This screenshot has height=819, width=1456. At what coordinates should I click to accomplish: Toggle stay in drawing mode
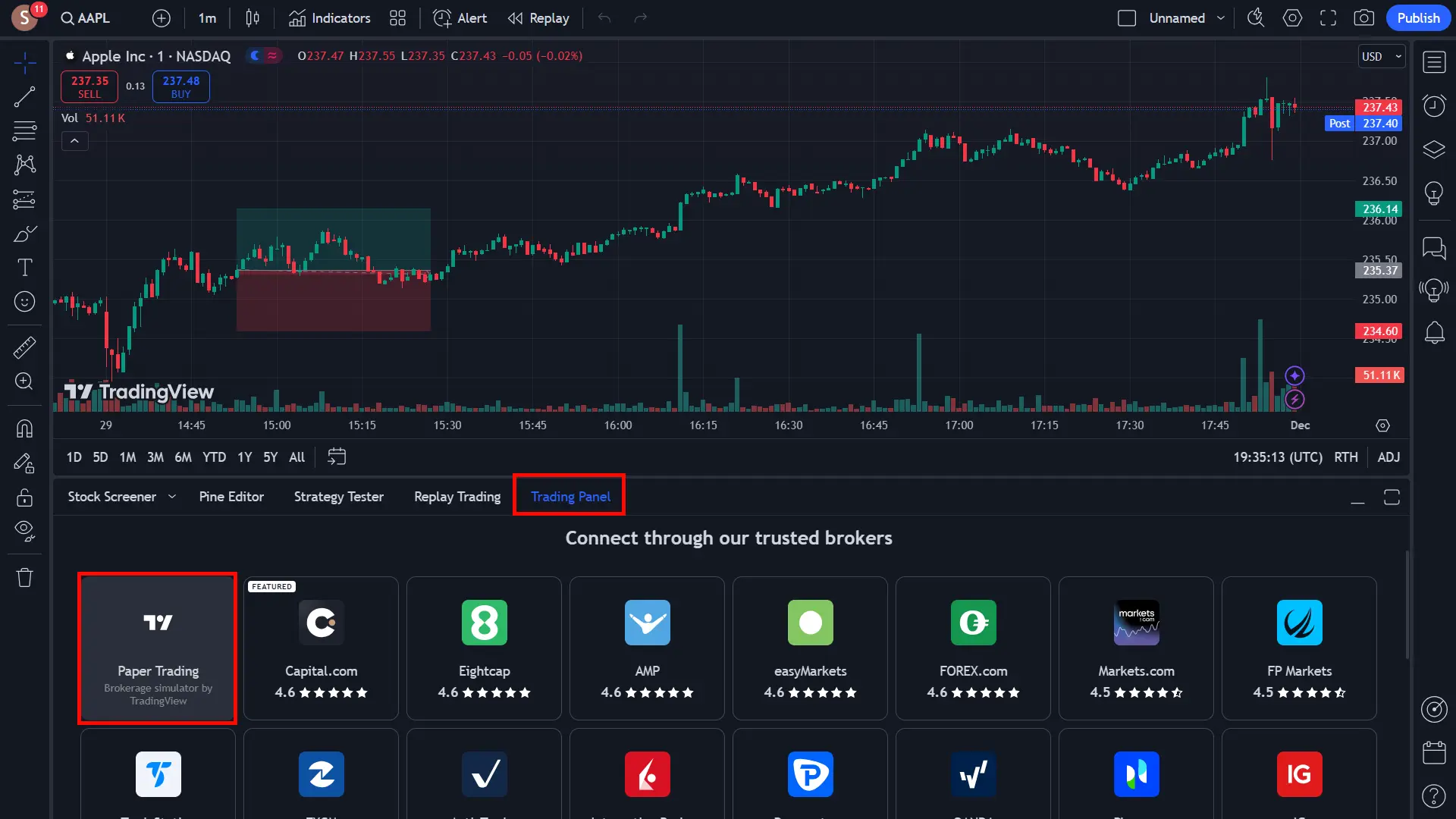tap(24, 463)
